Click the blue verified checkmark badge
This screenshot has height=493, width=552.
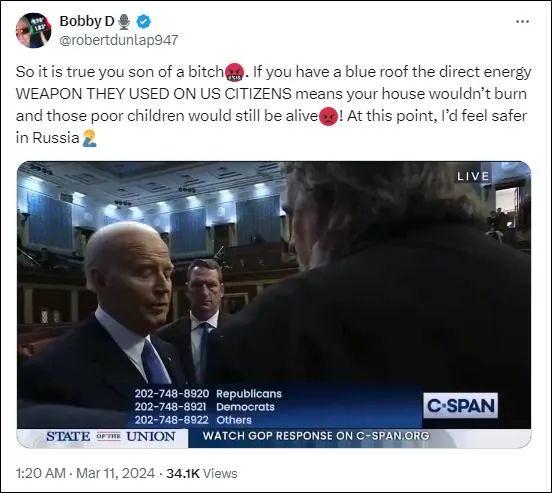tap(144, 21)
